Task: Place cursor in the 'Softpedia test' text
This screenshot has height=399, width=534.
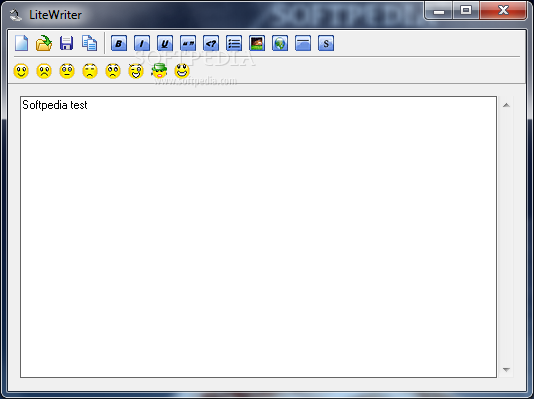Action: tap(55, 105)
